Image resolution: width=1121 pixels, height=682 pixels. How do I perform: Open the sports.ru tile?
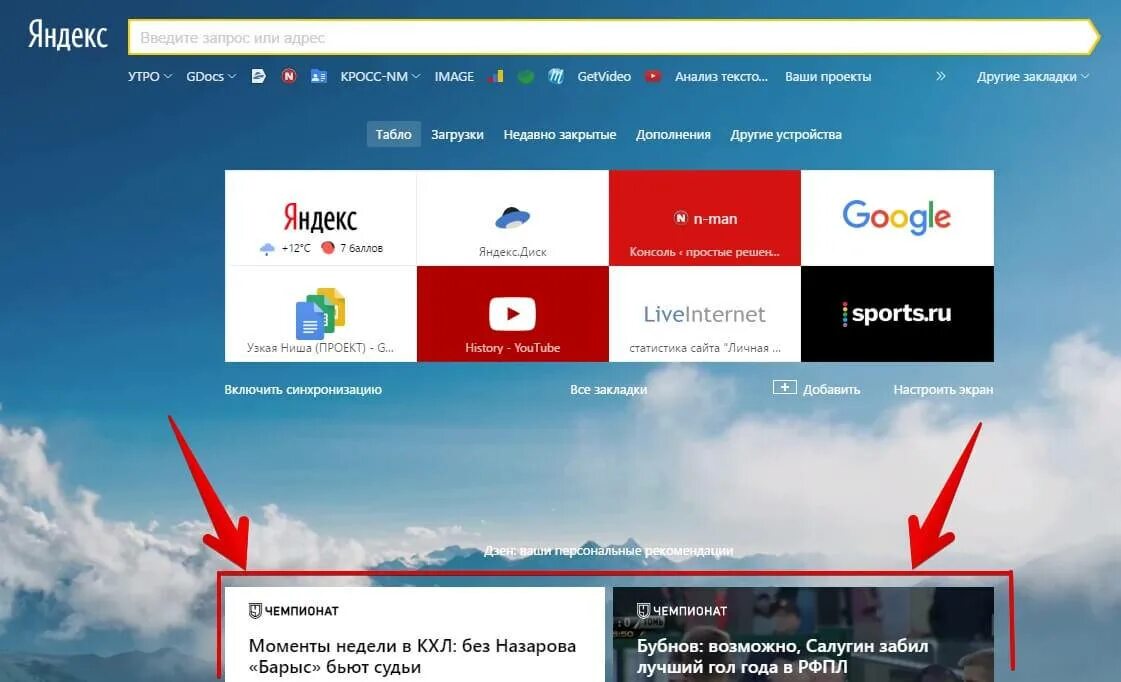pyautogui.click(x=897, y=314)
